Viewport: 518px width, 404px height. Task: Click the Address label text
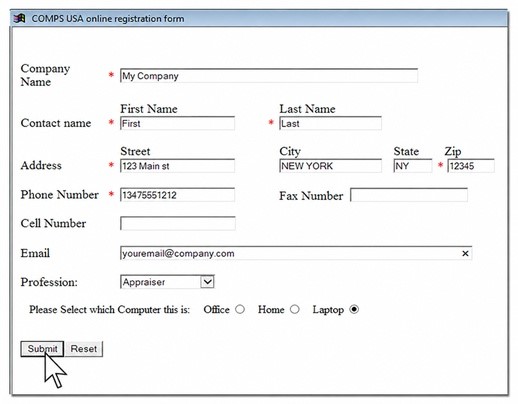(x=41, y=165)
